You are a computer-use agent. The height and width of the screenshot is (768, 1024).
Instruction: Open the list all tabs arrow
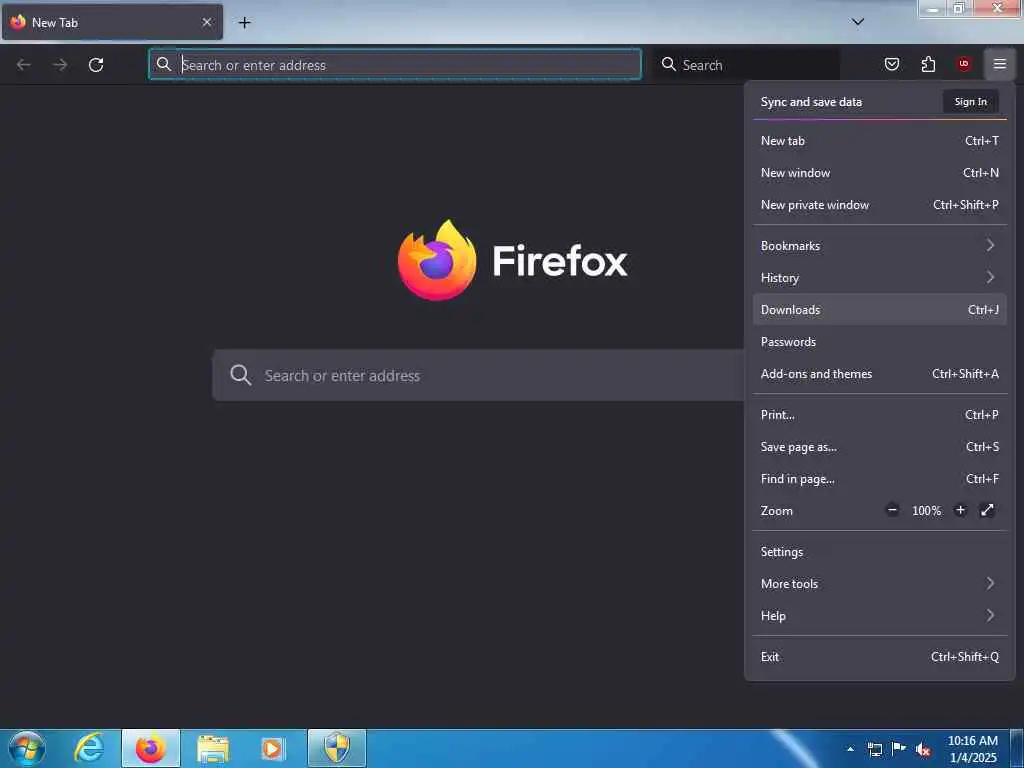pos(858,22)
